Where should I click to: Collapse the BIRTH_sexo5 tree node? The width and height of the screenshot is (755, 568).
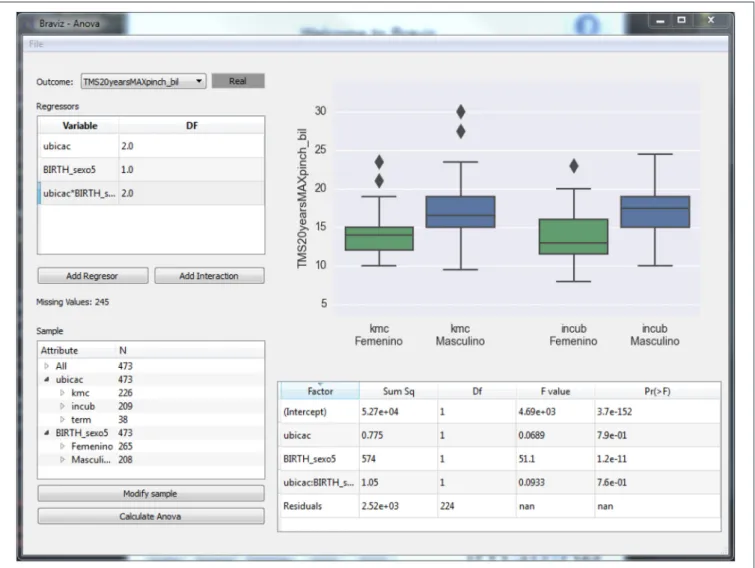pyautogui.click(x=47, y=433)
